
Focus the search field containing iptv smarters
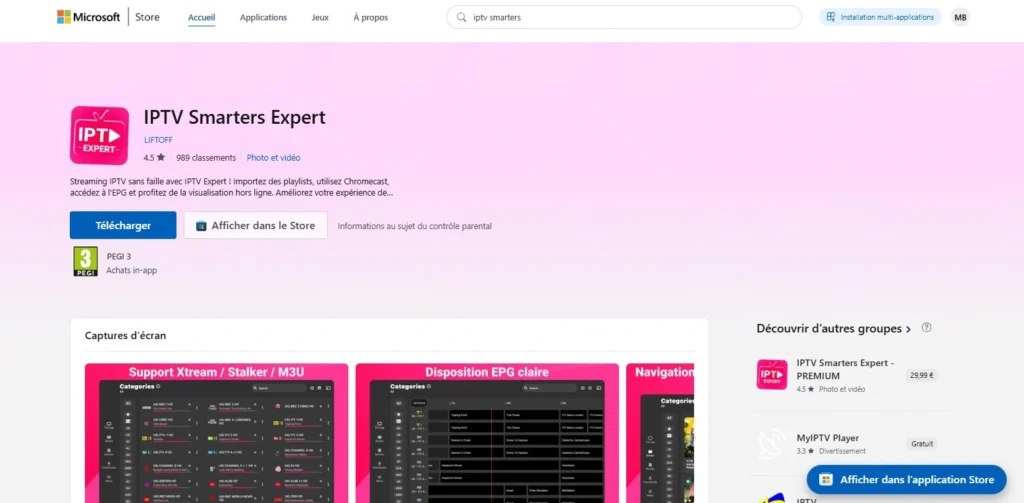624,18
